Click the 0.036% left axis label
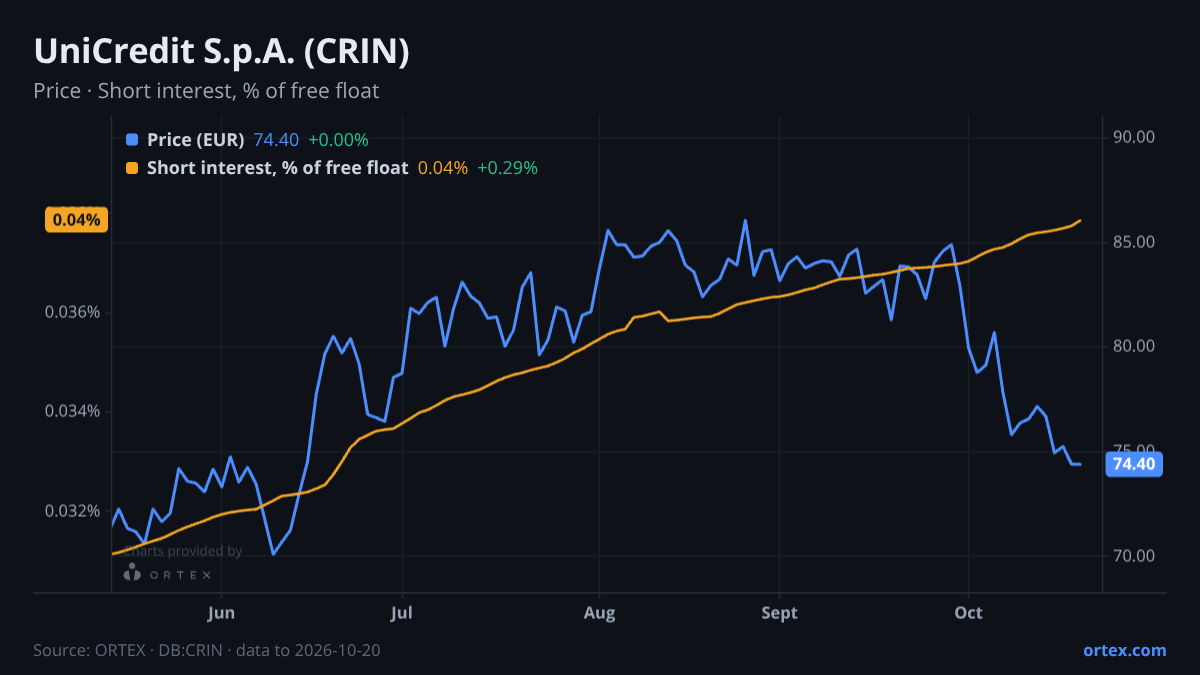 [73, 312]
